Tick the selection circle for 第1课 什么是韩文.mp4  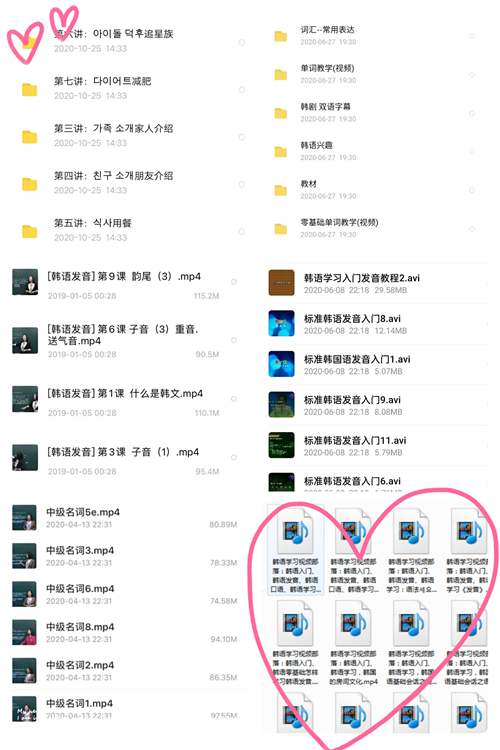[234, 398]
